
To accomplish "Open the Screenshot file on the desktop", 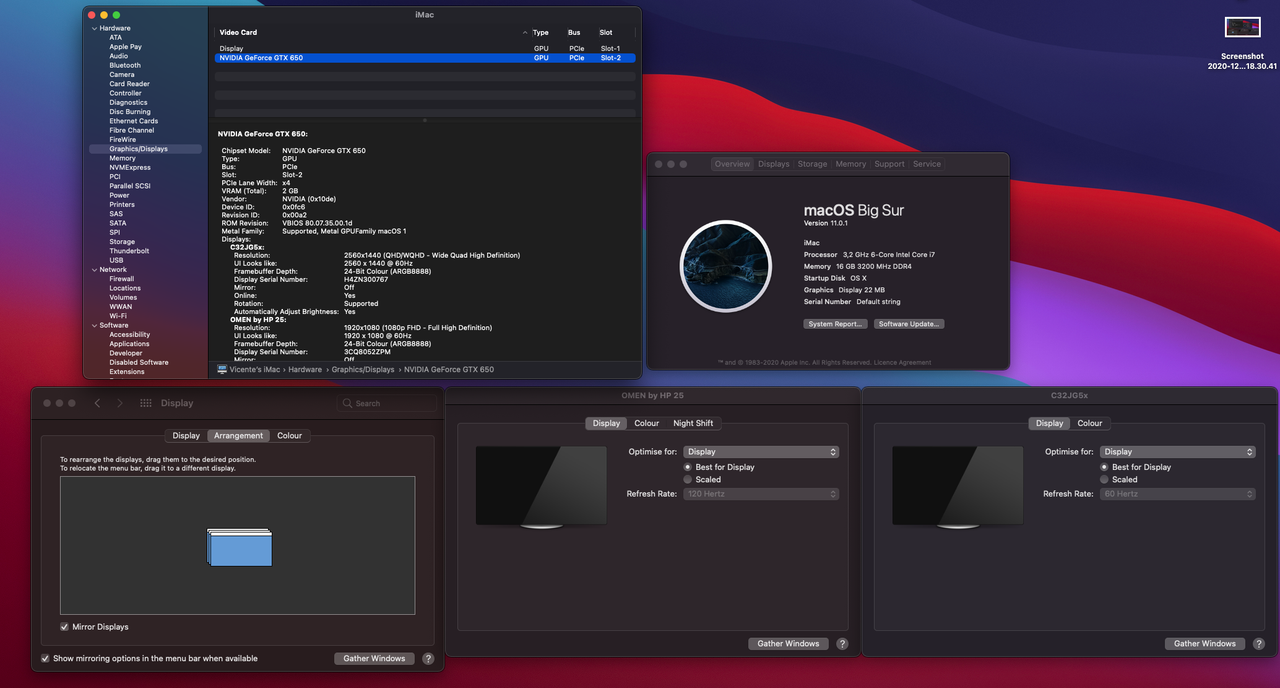I will pyautogui.click(x=1242, y=27).
